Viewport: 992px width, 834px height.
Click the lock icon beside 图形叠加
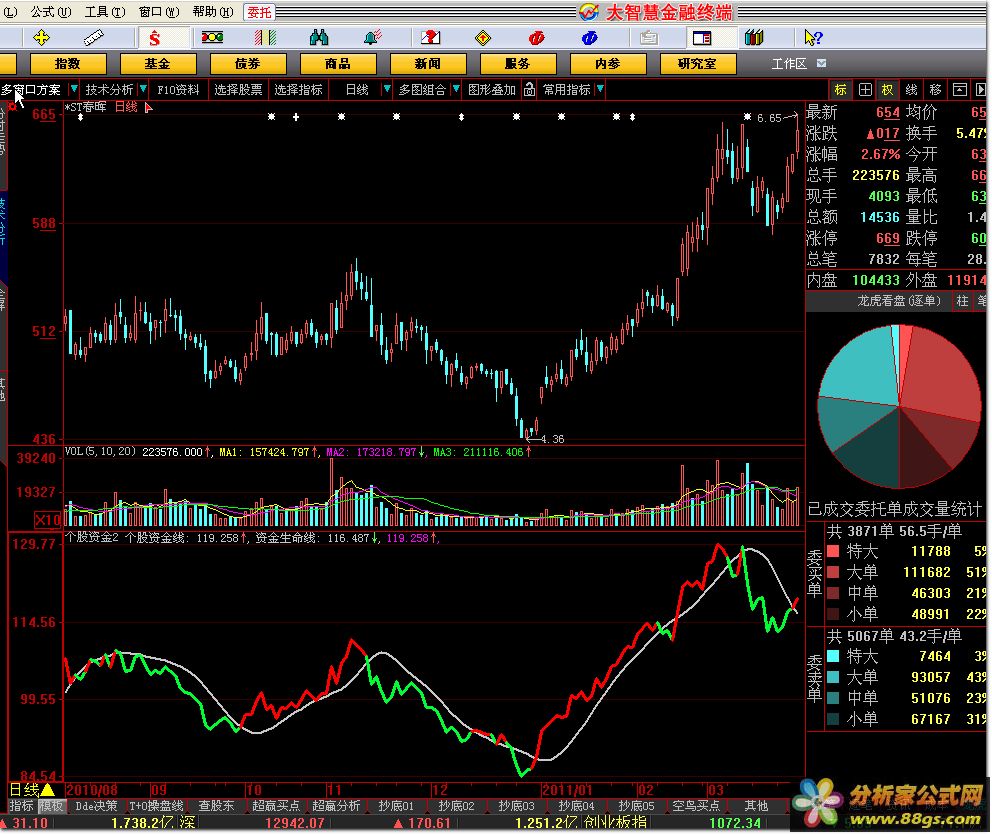click(530, 90)
